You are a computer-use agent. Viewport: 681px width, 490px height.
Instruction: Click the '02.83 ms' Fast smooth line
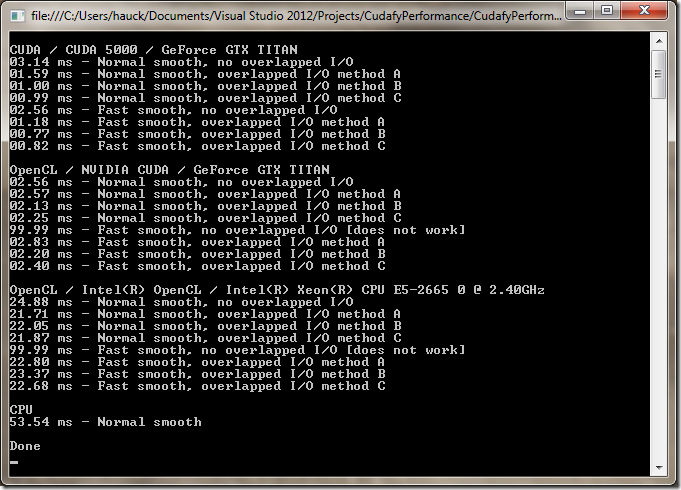tap(198, 242)
